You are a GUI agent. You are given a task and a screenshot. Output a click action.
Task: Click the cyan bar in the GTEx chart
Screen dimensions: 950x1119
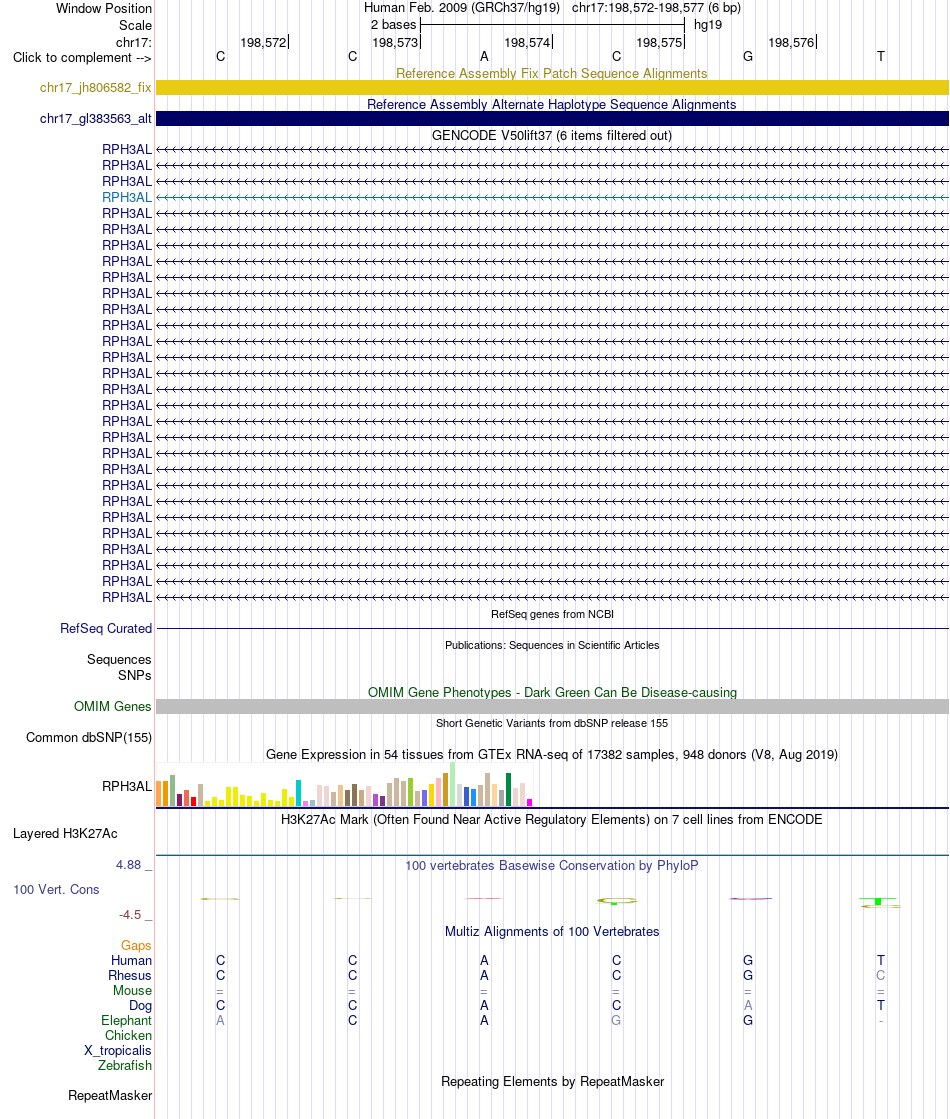[x=298, y=793]
